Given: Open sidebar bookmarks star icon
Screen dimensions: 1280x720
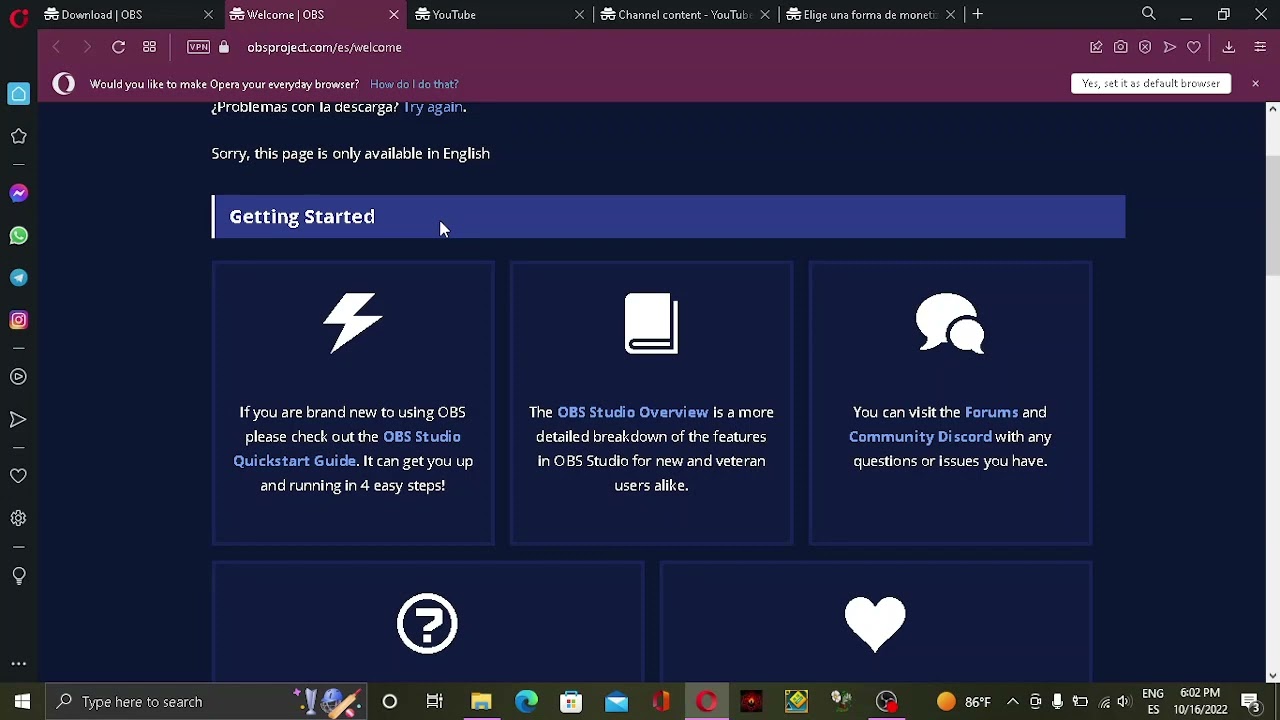Looking at the screenshot, I should (x=18, y=136).
